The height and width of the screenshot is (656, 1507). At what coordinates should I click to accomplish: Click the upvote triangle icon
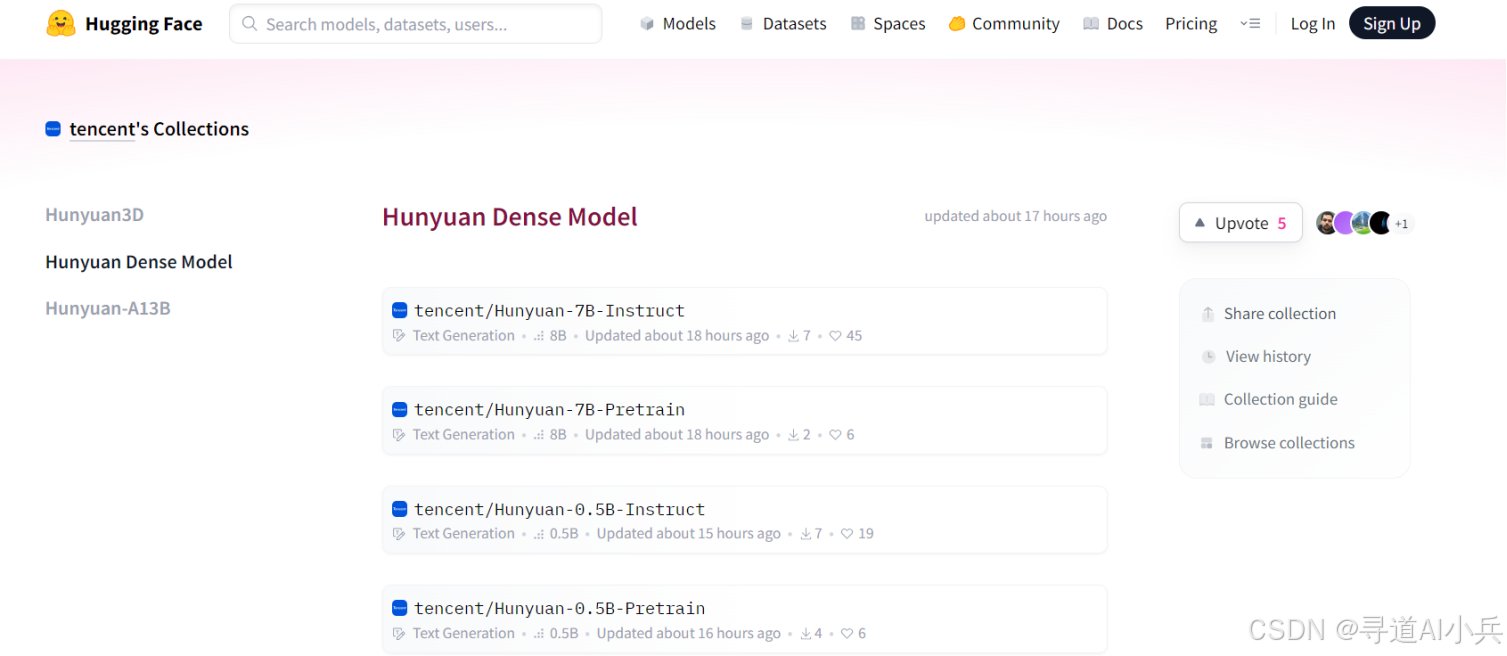click(x=1200, y=223)
